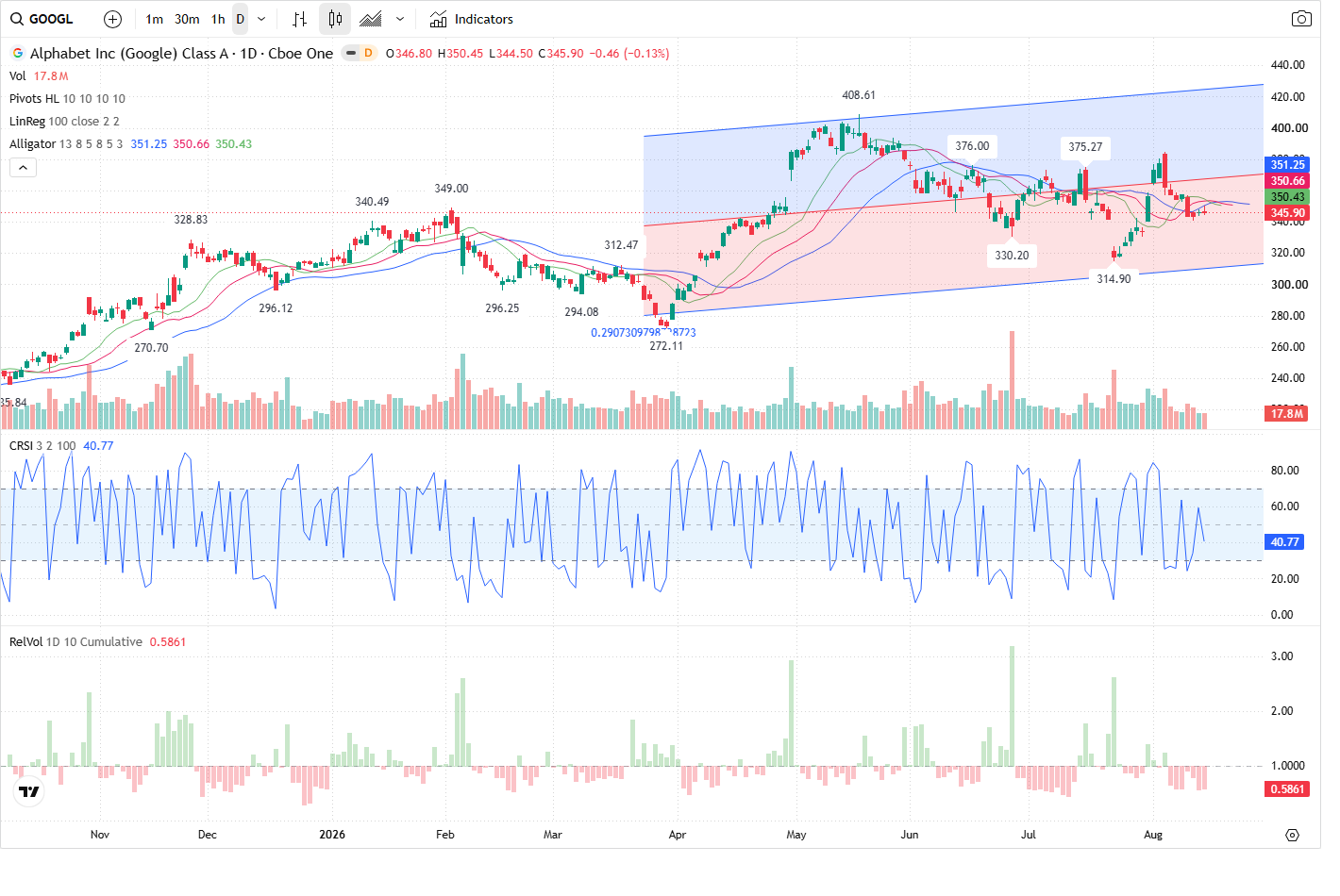Switch to the 30m interval

point(187,19)
